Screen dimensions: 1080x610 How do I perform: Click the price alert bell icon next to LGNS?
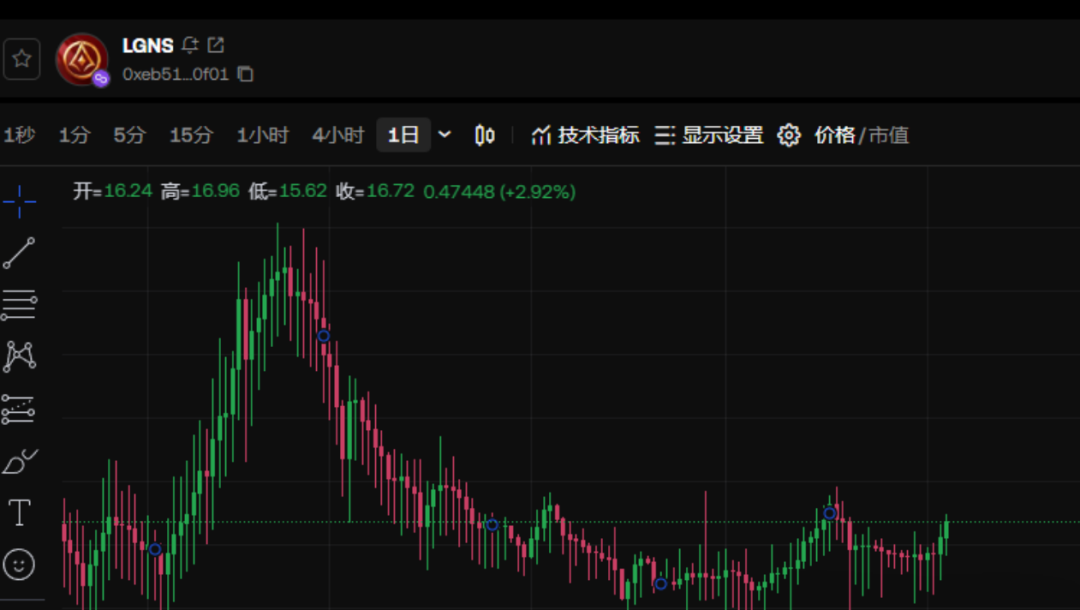tap(191, 45)
